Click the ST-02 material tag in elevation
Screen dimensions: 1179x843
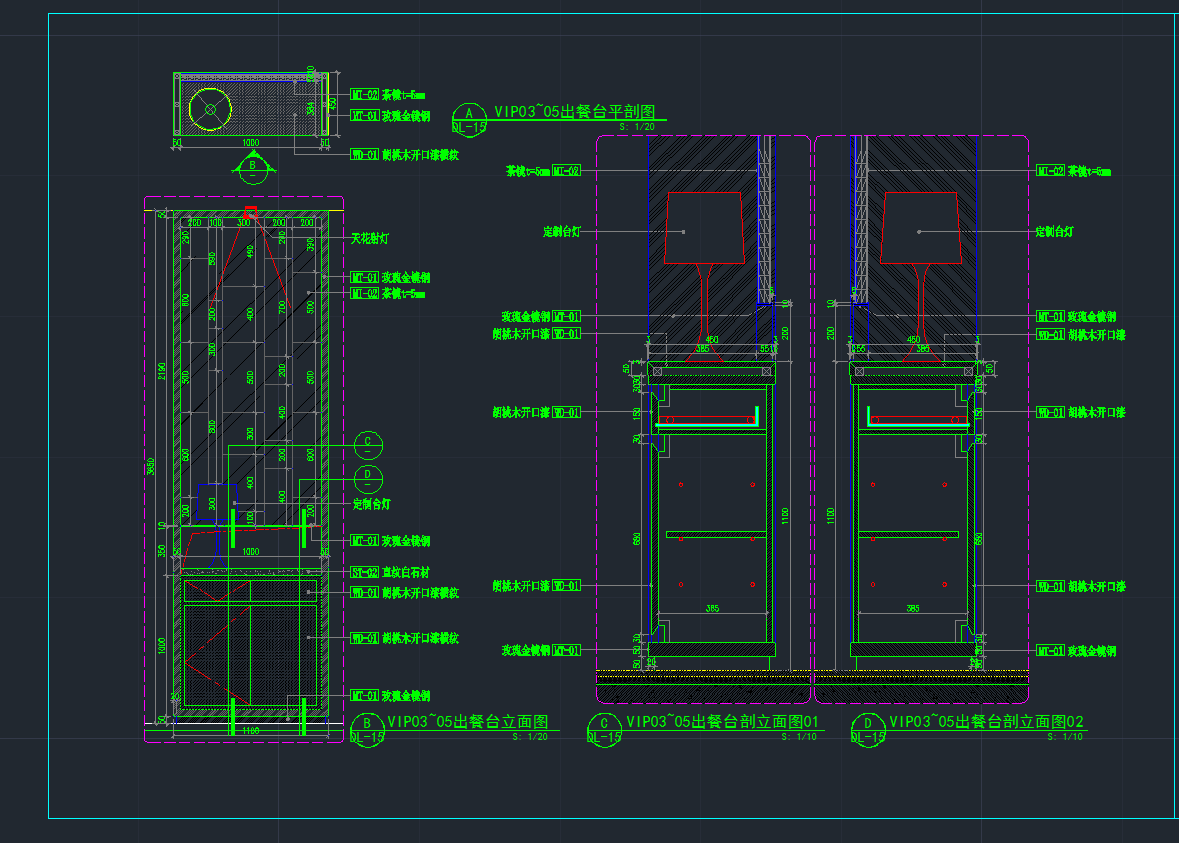[363, 573]
